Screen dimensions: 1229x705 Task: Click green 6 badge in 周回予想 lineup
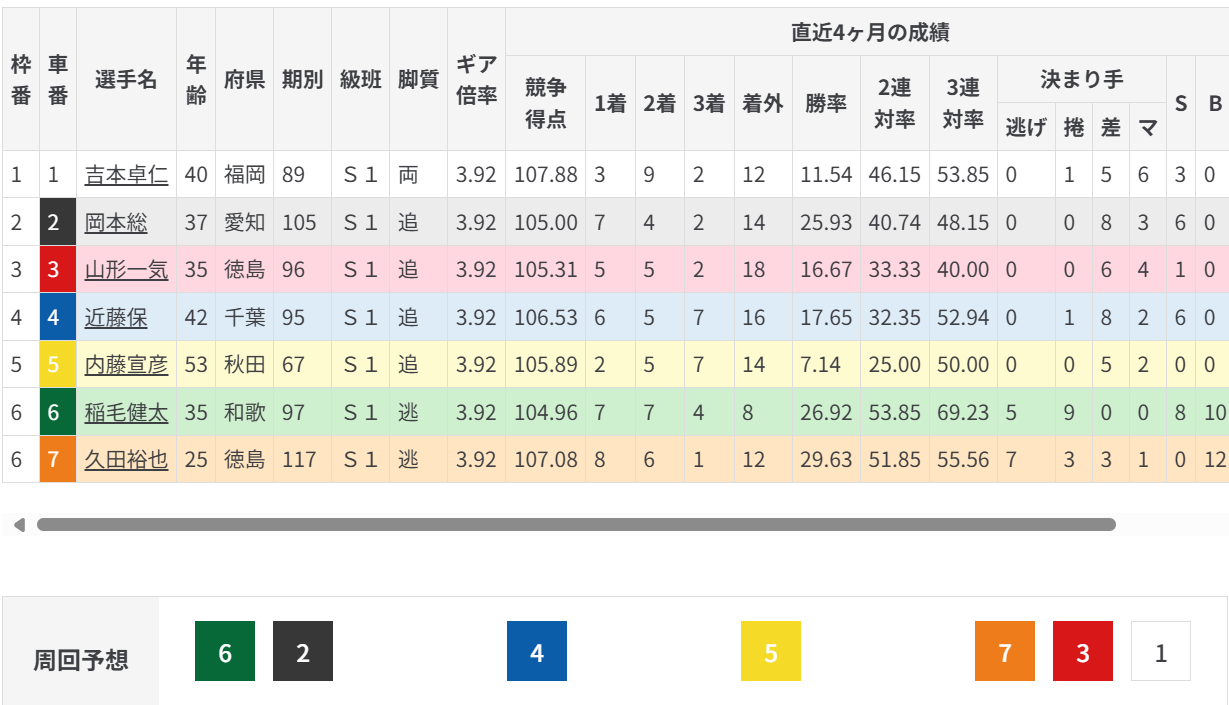point(225,652)
